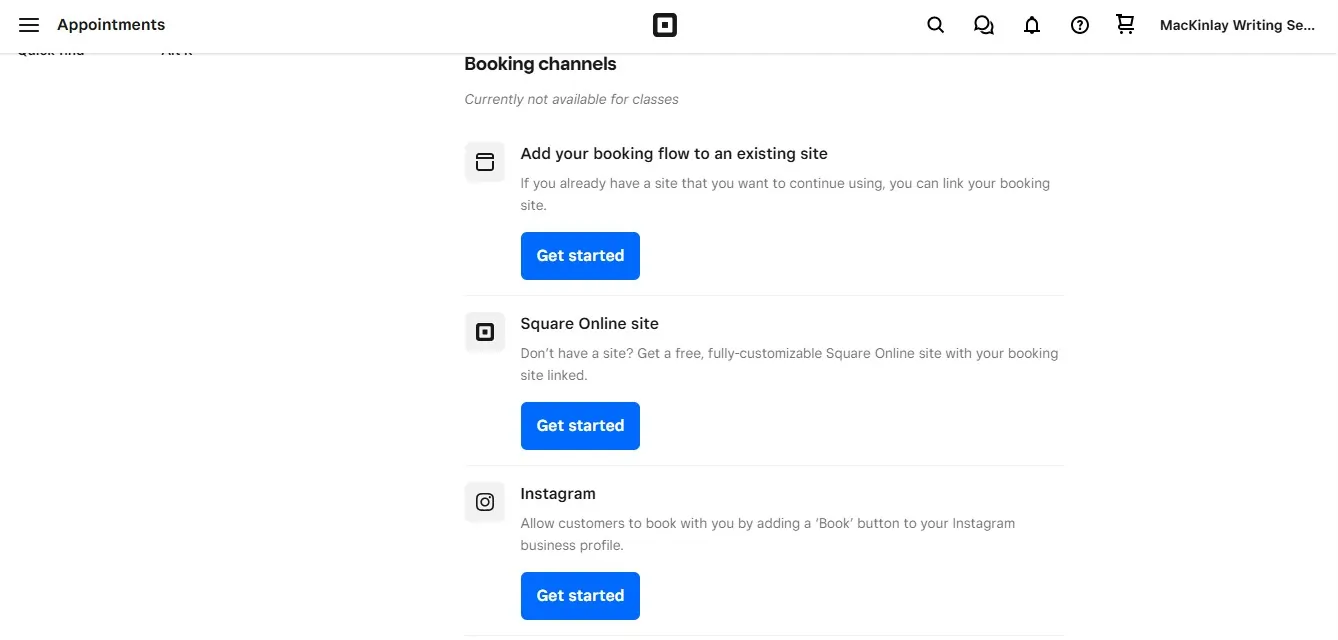The image size is (1338, 640).
Task: Get started with Instagram booking
Action: [580, 596]
